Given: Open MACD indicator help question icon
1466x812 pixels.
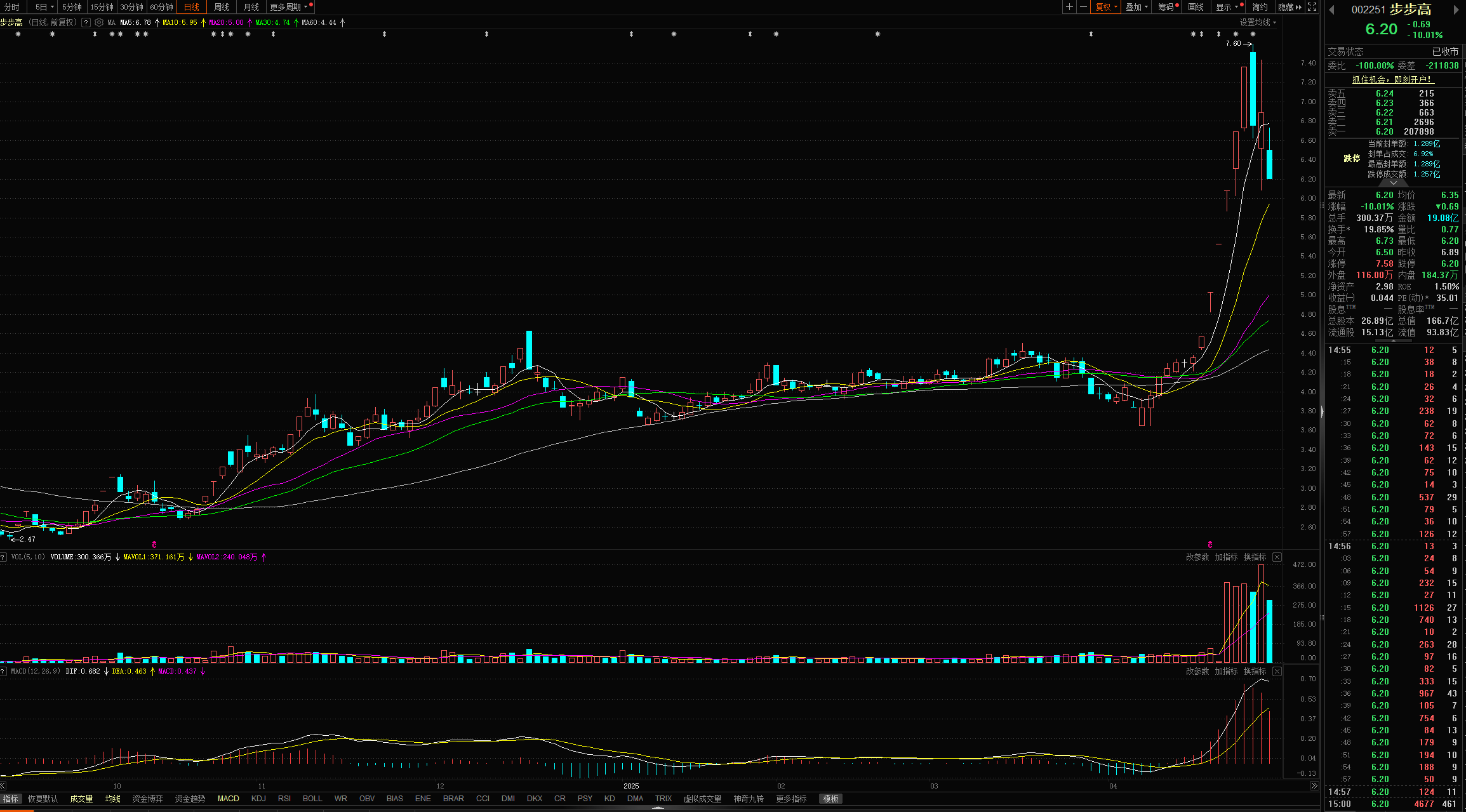Looking at the screenshot, I should tap(4, 671).
